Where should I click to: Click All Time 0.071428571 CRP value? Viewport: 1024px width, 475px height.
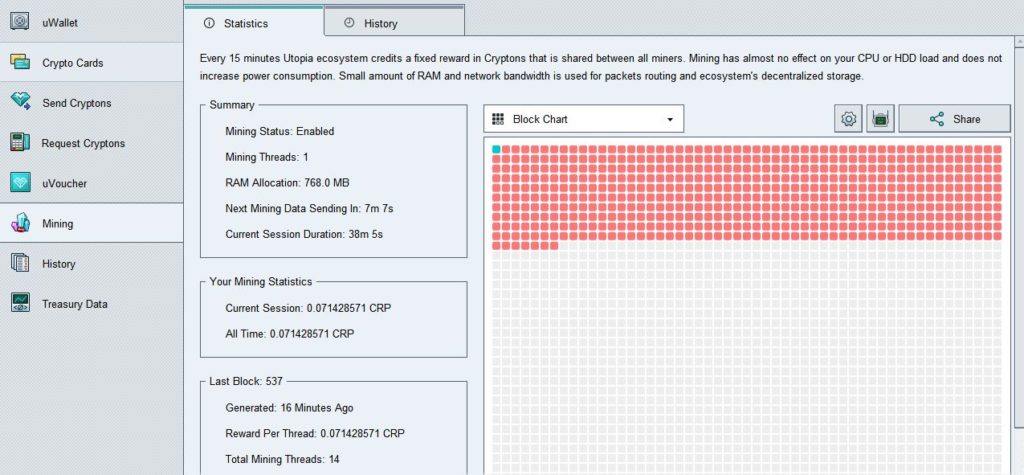click(x=312, y=334)
